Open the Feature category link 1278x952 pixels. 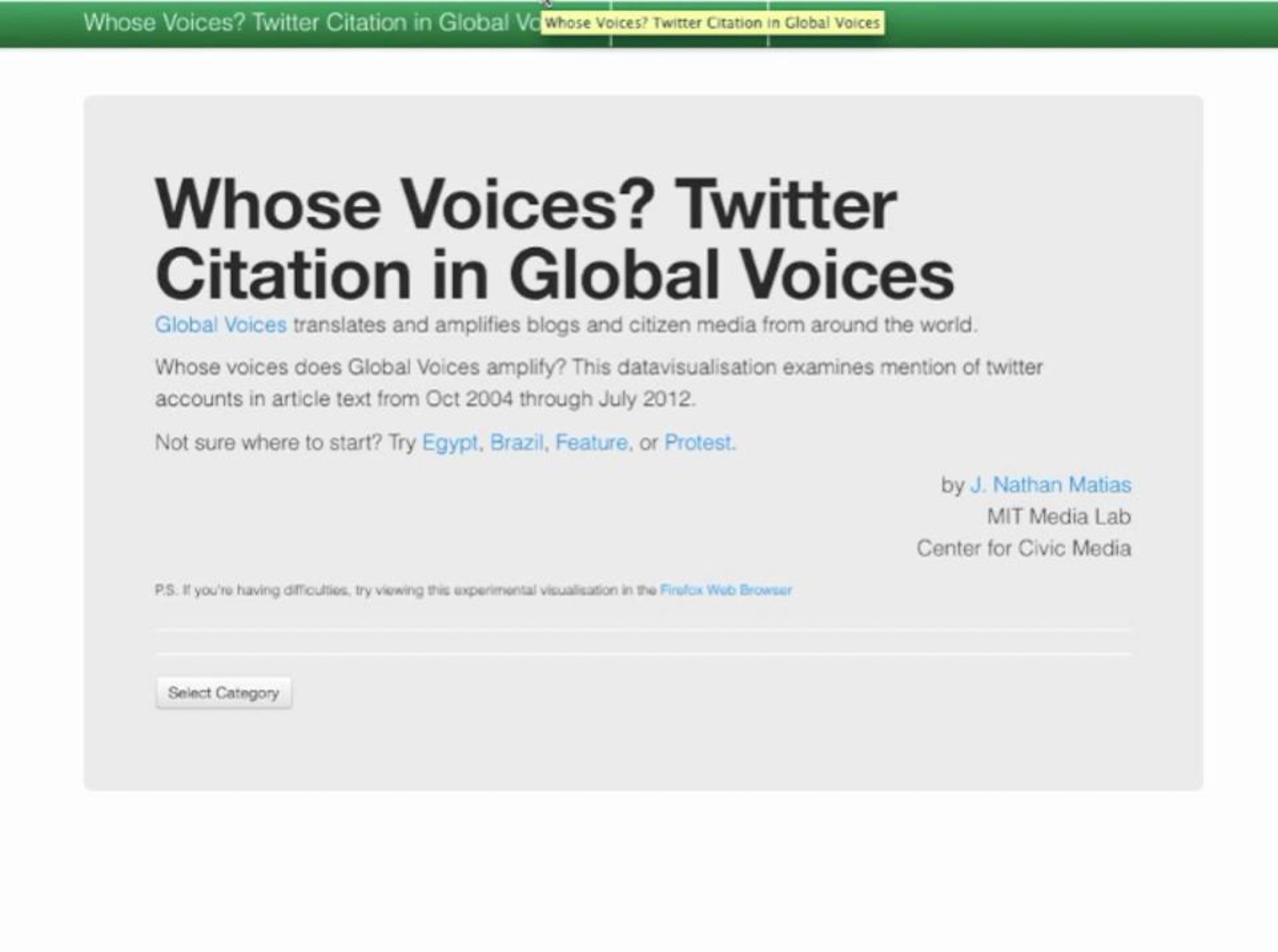point(591,442)
